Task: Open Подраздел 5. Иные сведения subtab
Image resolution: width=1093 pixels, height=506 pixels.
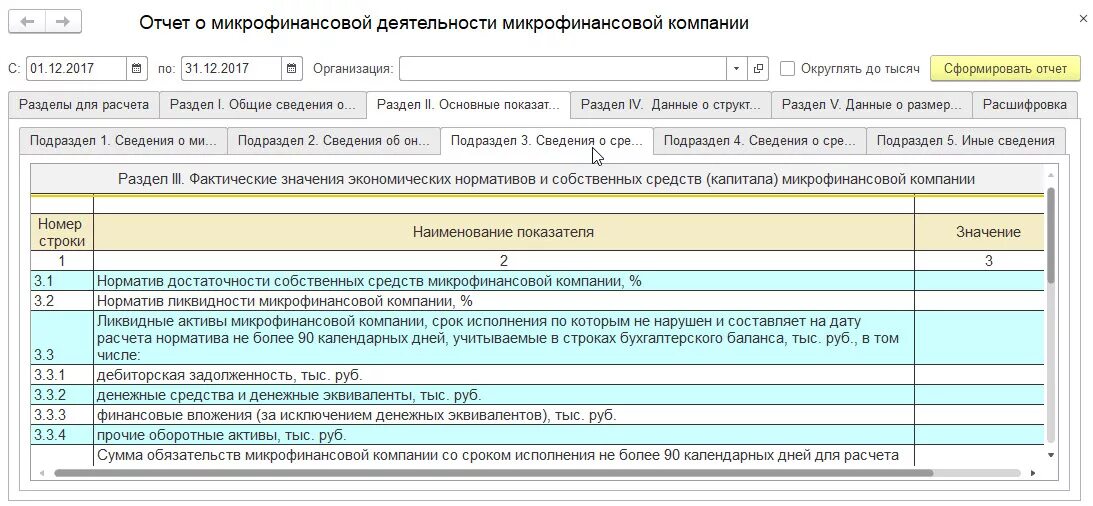Action: 965,140
